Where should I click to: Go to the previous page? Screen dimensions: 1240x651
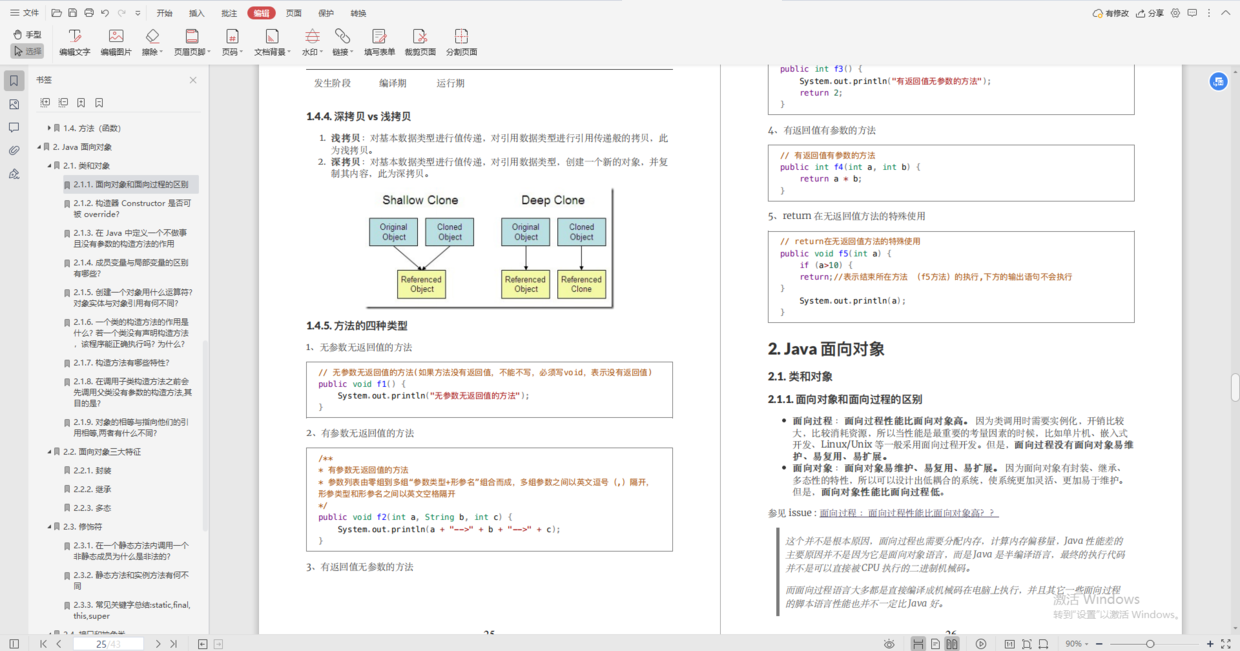pyautogui.click(x=58, y=644)
